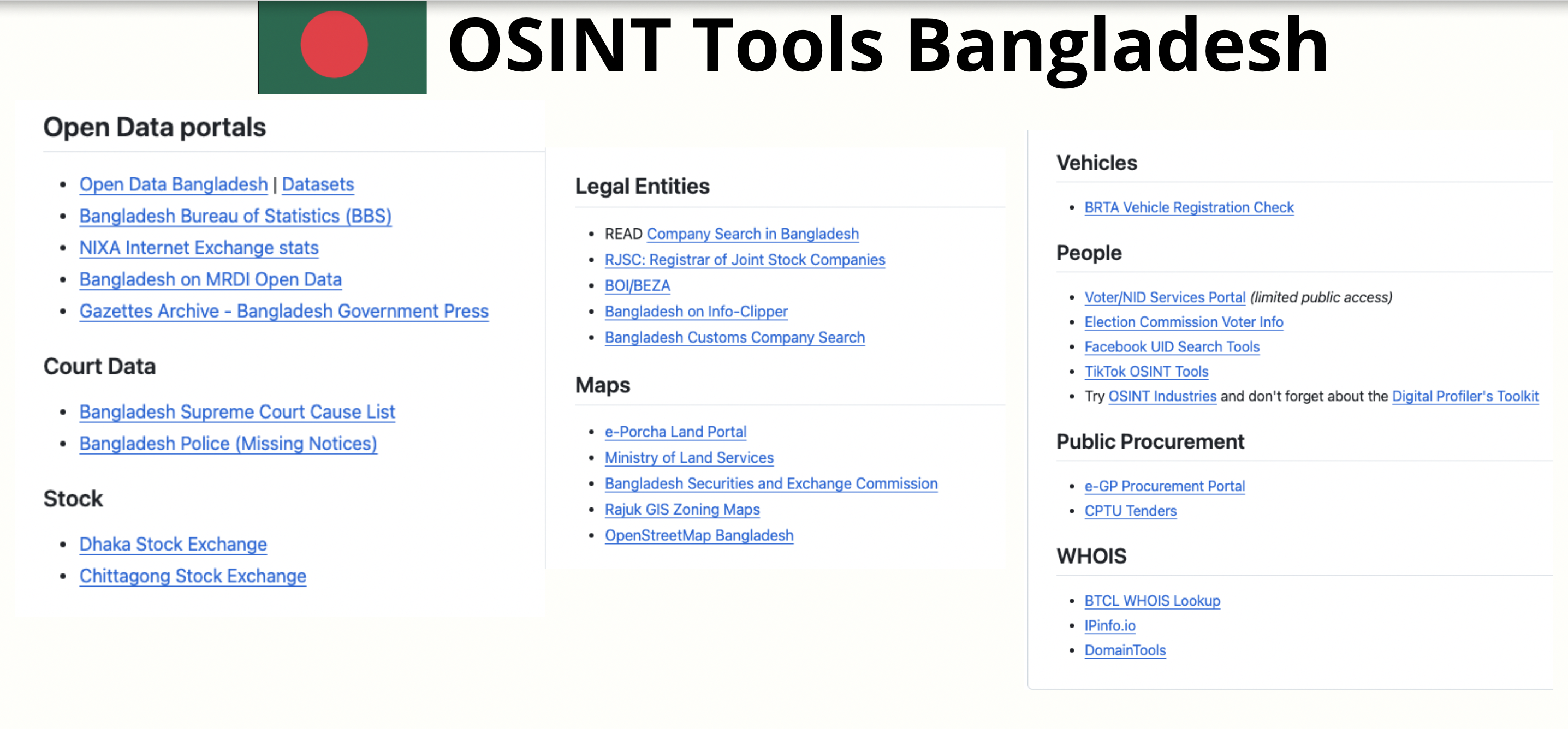1568x729 pixels.
Task: Open the Chittagong Stock Exchange link
Action: click(x=193, y=576)
